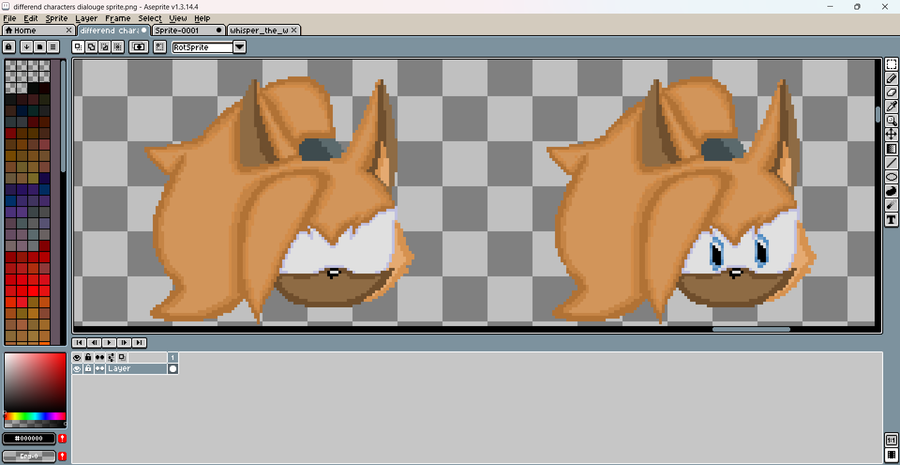The height and width of the screenshot is (465, 900).
Task: Open the Sprite menu
Action: pyautogui.click(x=56, y=18)
